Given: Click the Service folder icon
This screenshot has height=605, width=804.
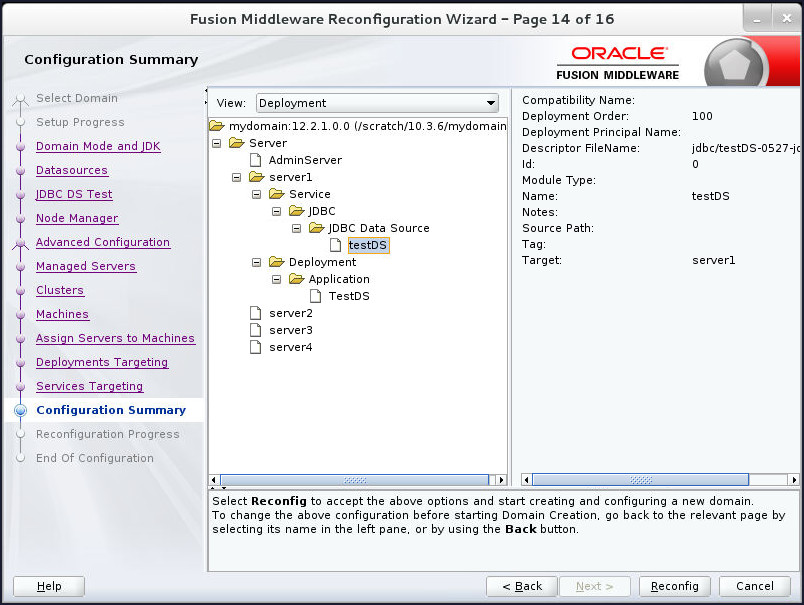Looking at the screenshot, I should 276,194.
